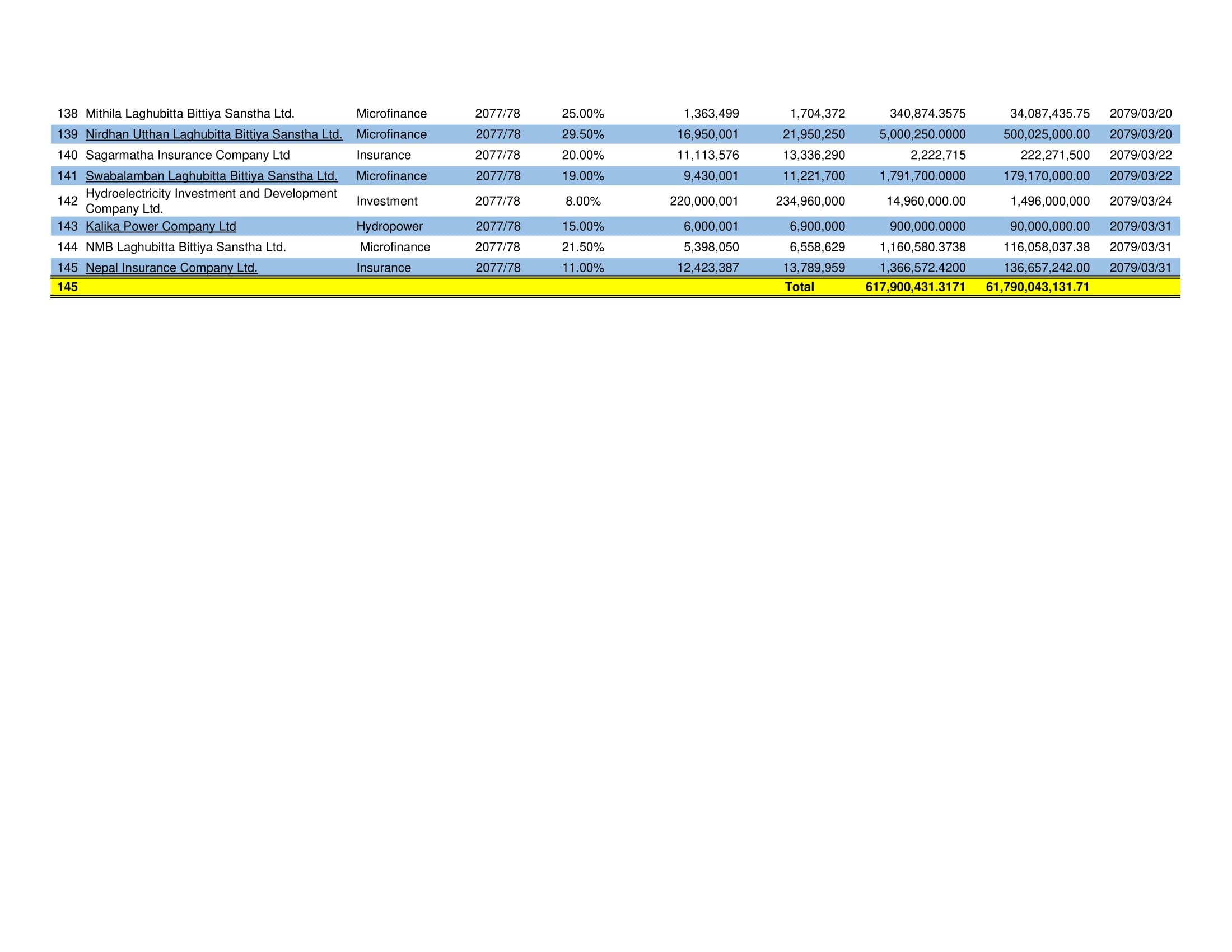Open Swabalamban Laghubitta Bittiya Sanstha link
The height and width of the screenshot is (952, 1232).
pyautogui.click(x=212, y=176)
